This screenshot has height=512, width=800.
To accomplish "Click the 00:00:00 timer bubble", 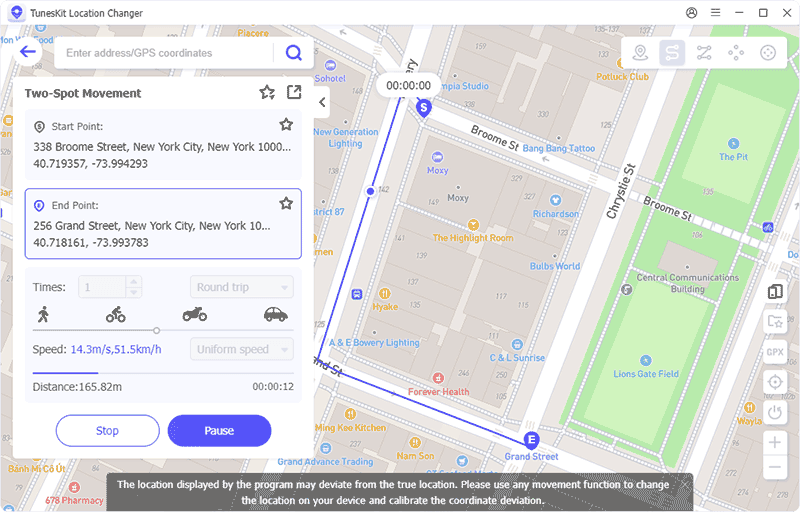I will pyautogui.click(x=408, y=86).
